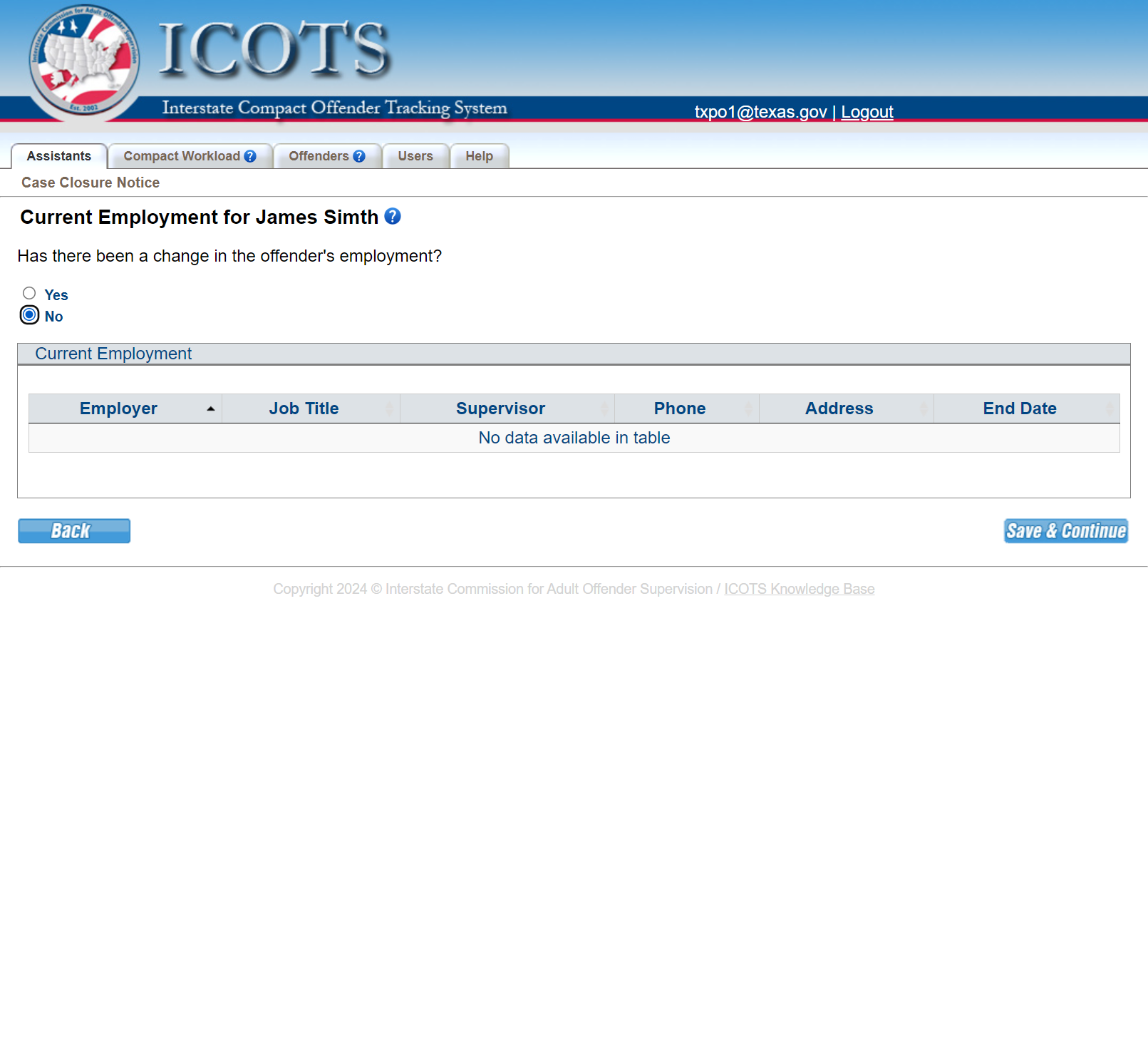Sort table by Supervisor column
This screenshot has height=1043, width=1148.
click(507, 409)
